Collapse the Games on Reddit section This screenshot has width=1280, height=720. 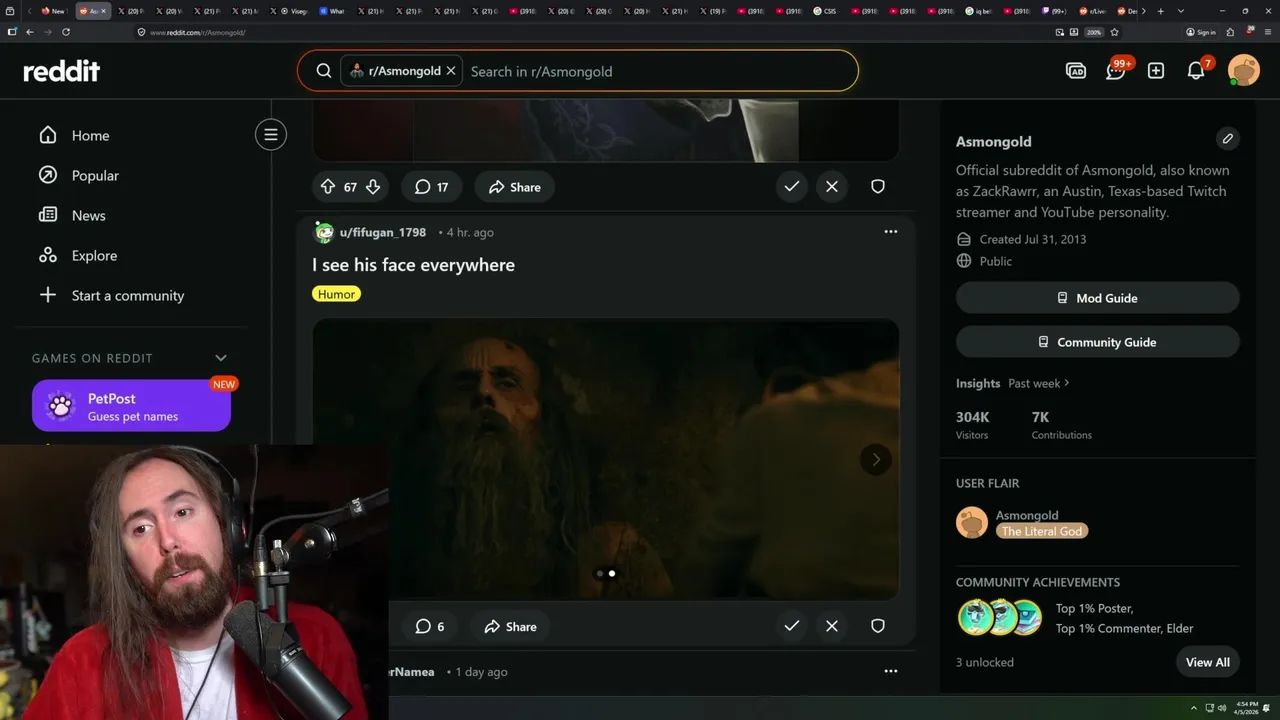point(221,358)
